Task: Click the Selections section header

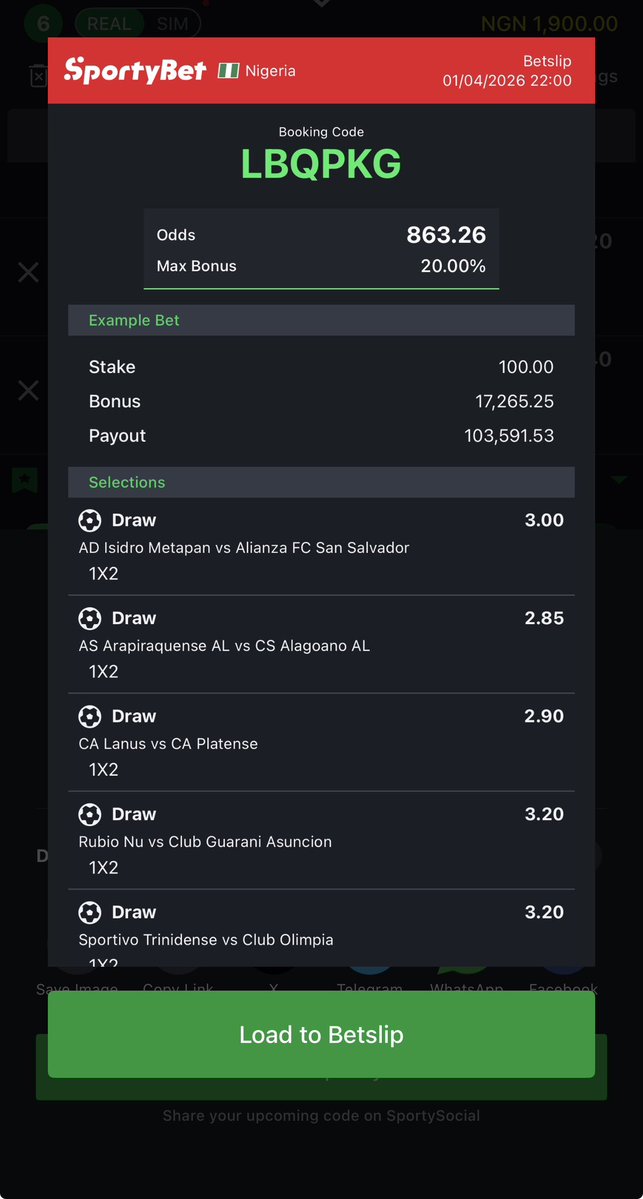Action: click(x=321, y=483)
